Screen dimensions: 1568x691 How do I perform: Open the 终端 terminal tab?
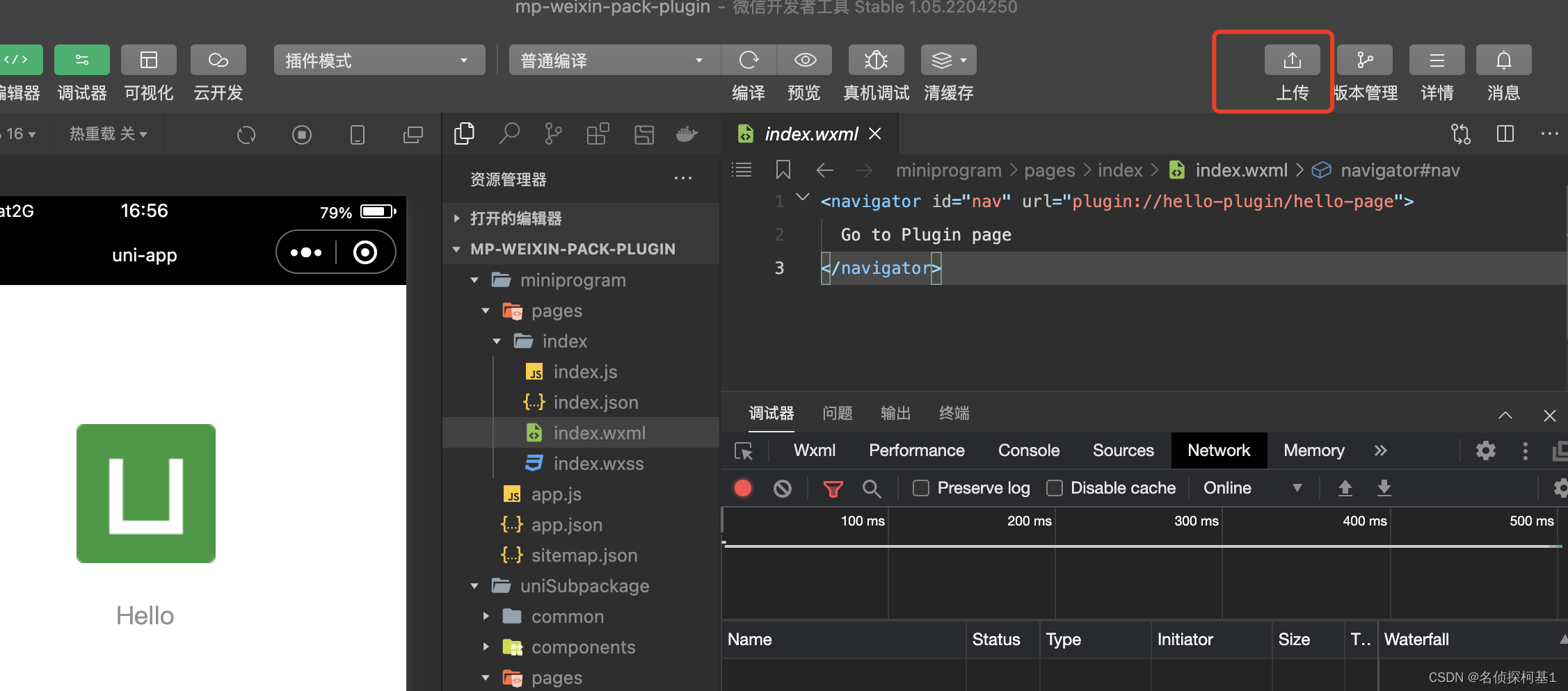(953, 414)
